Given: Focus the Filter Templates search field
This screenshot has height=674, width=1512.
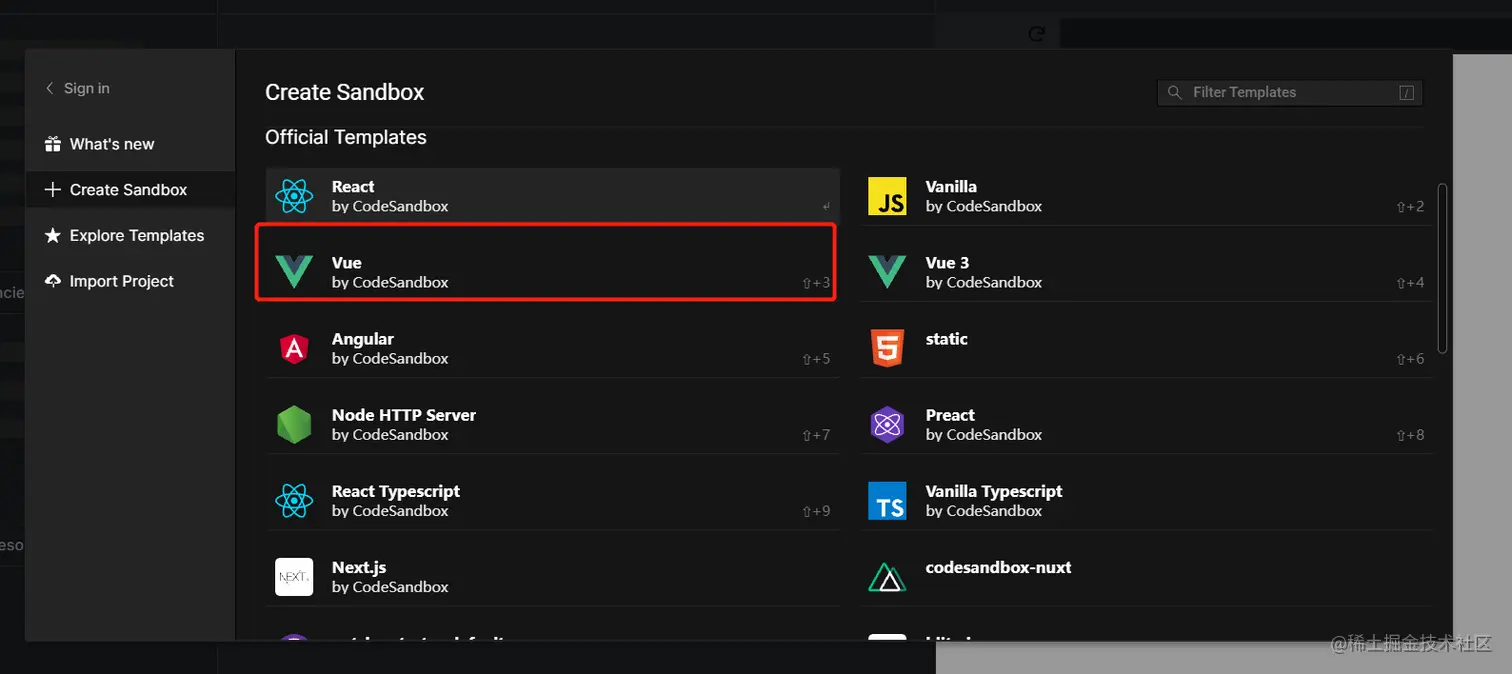Looking at the screenshot, I should pyautogui.click(x=1290, y=92).
